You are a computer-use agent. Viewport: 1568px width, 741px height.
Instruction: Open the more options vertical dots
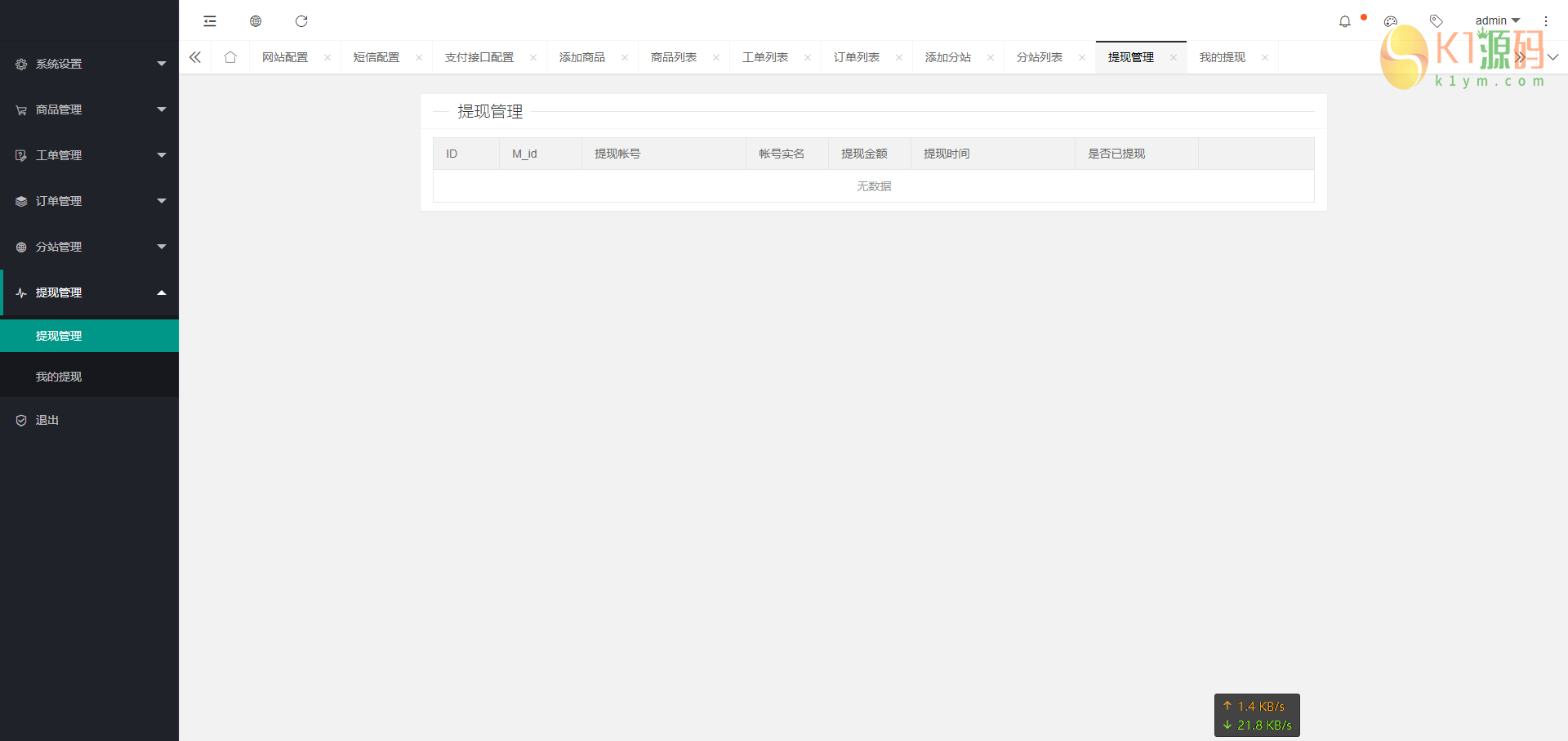coord(1546,21)
